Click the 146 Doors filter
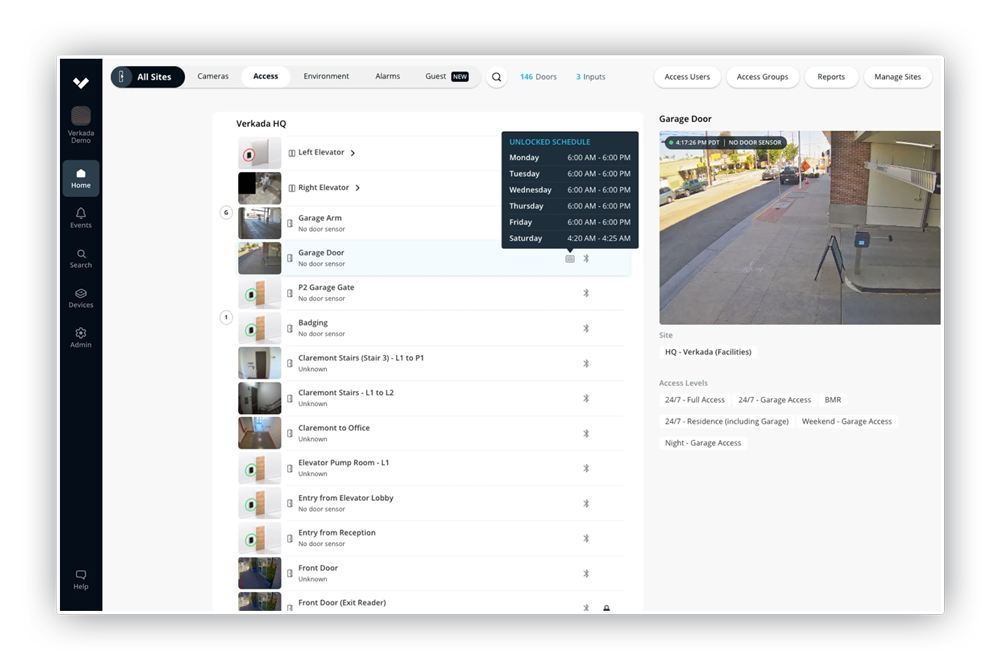Screen dimensions: 1000x669 tap(538, 77)
